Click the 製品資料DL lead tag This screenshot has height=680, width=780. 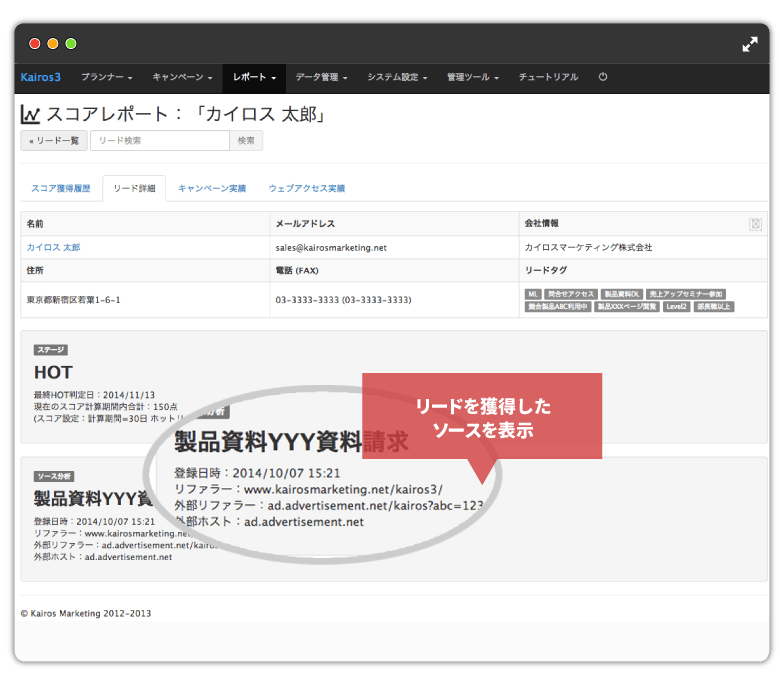click(x=622, y=294)
